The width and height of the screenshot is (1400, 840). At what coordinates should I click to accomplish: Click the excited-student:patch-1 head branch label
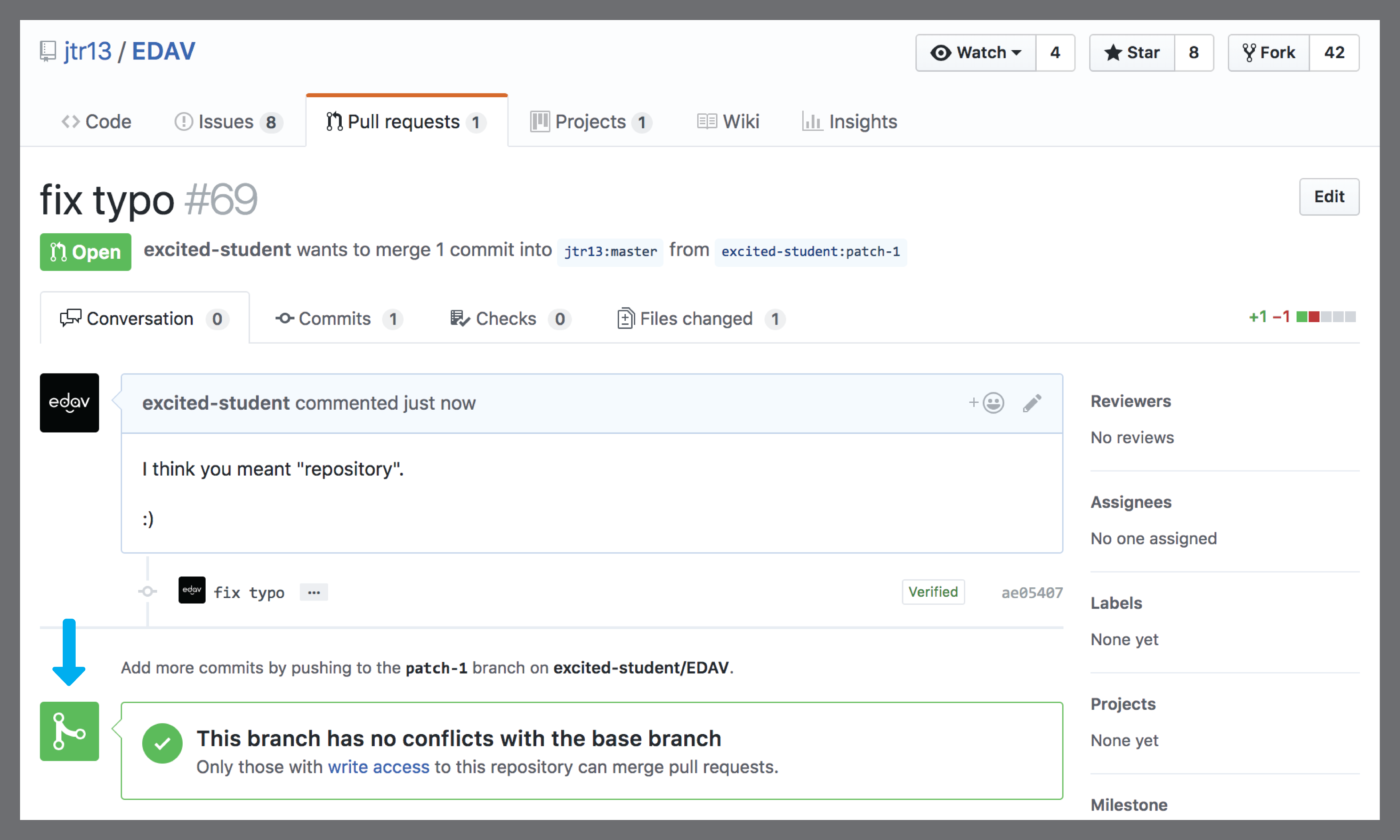coord(810,252)
